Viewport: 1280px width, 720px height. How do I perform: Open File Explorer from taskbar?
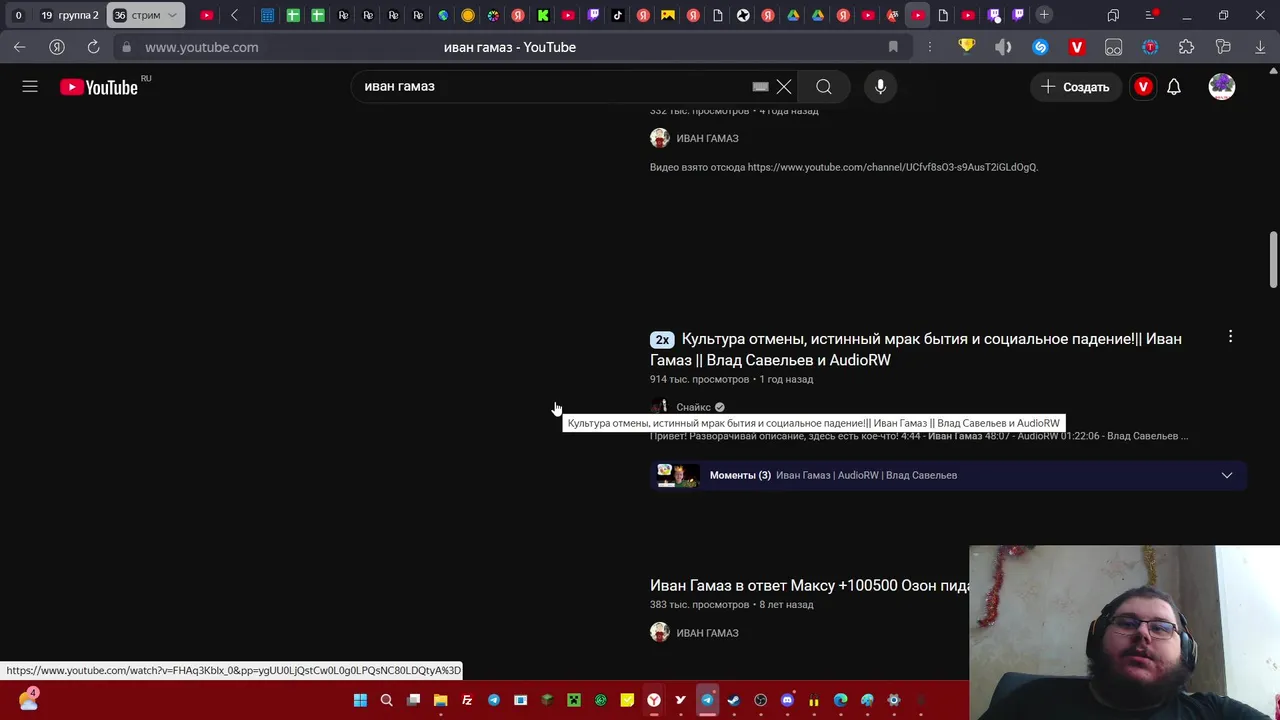(440, 700)
